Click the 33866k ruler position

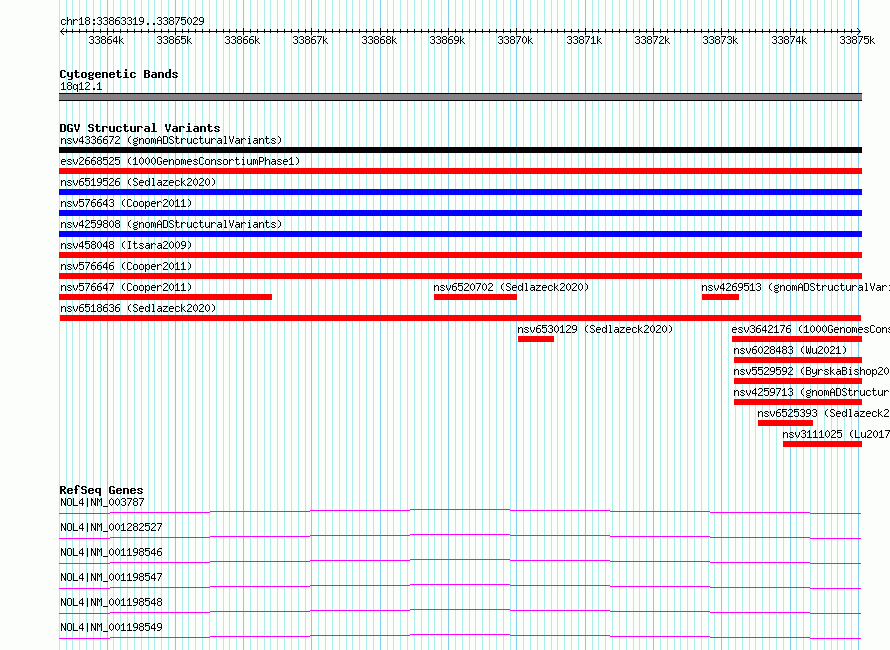pos(242,40)
